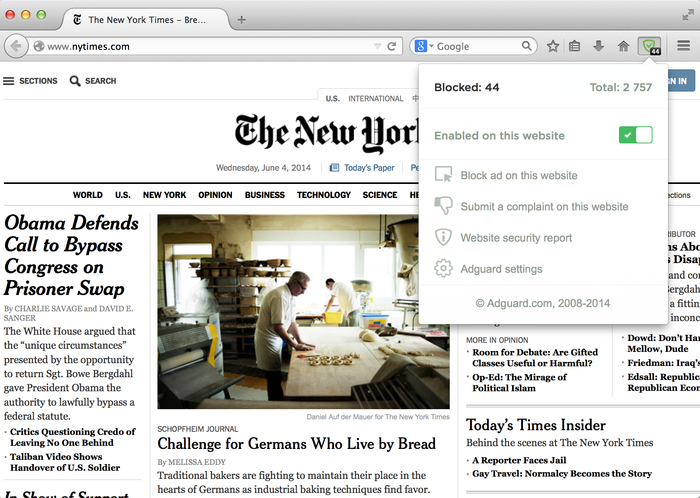
Task: Choose Block ad on this website
Action: coord(519,175)
